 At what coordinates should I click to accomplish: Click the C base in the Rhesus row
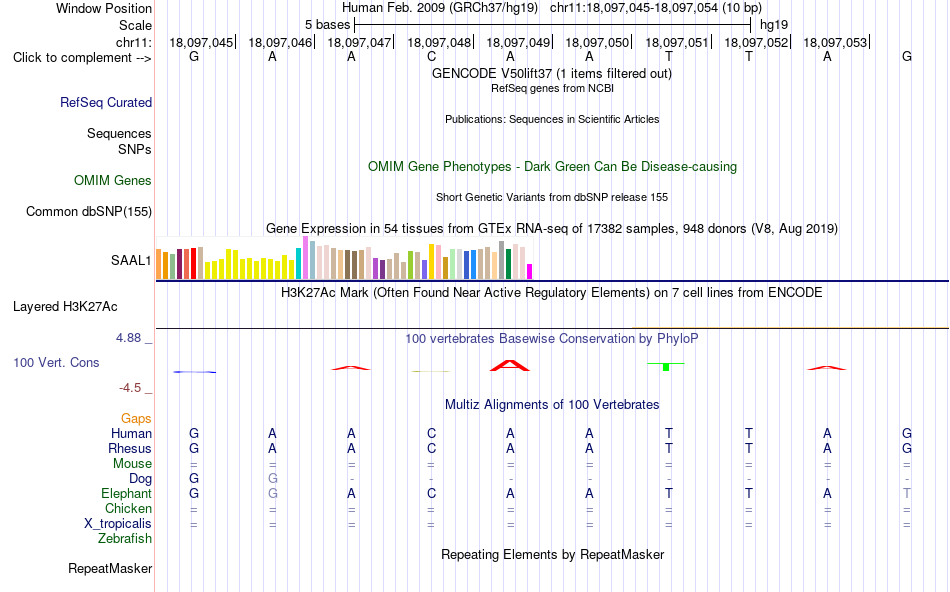(431, 449)
